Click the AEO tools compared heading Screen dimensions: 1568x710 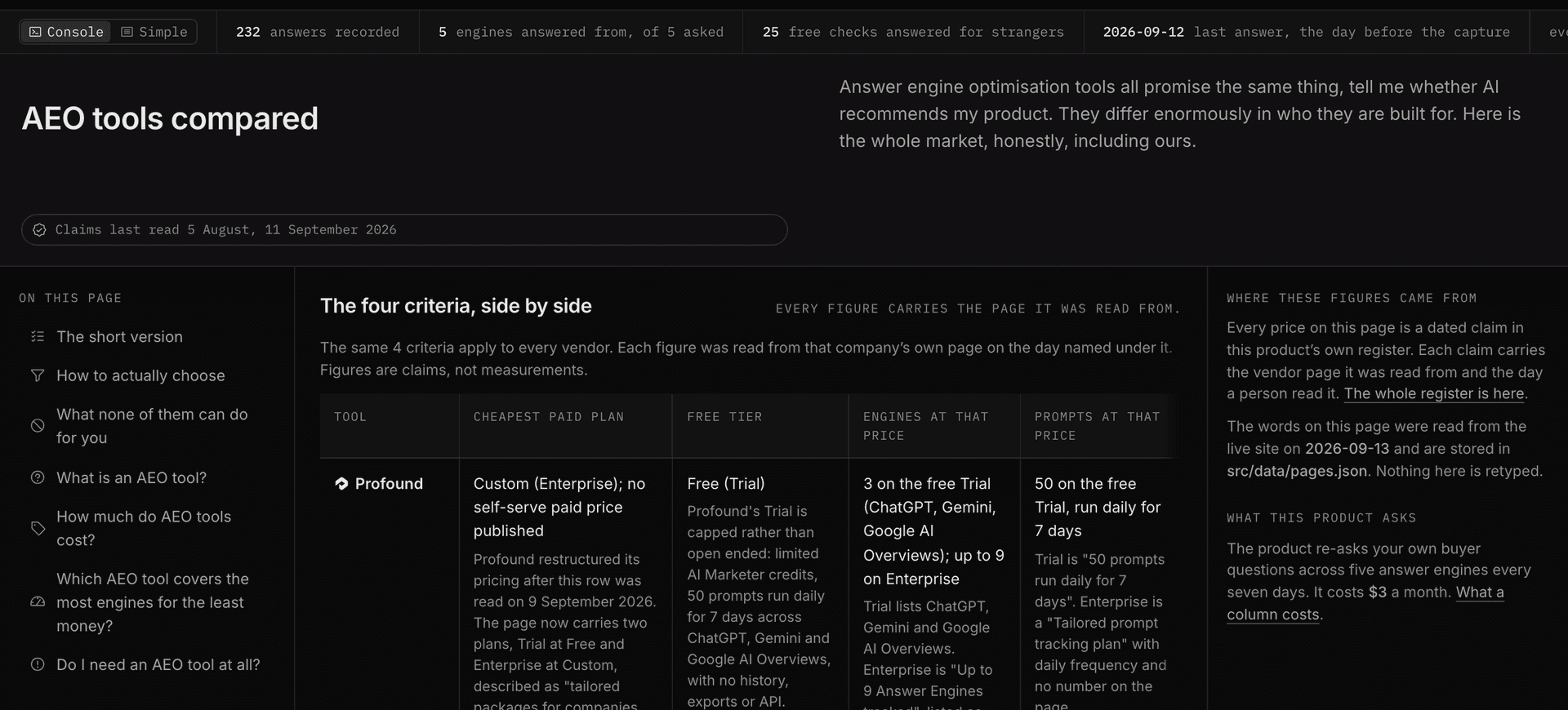[x=170, y=118]
